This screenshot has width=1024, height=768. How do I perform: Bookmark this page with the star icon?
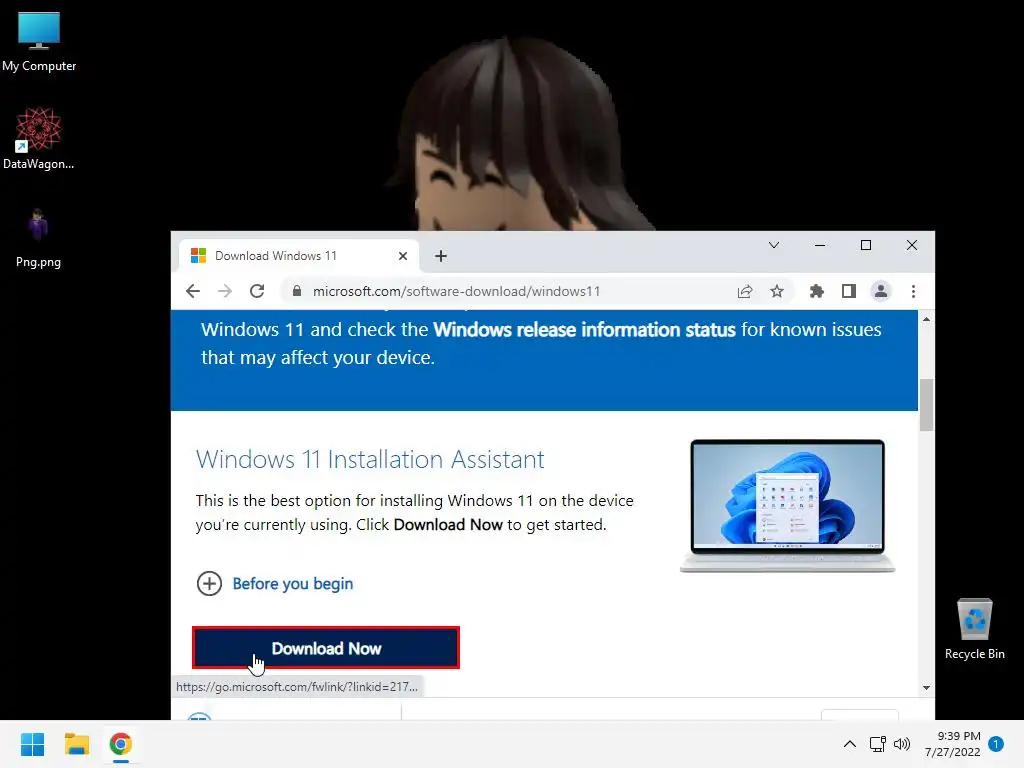click(x=776, y=291)
